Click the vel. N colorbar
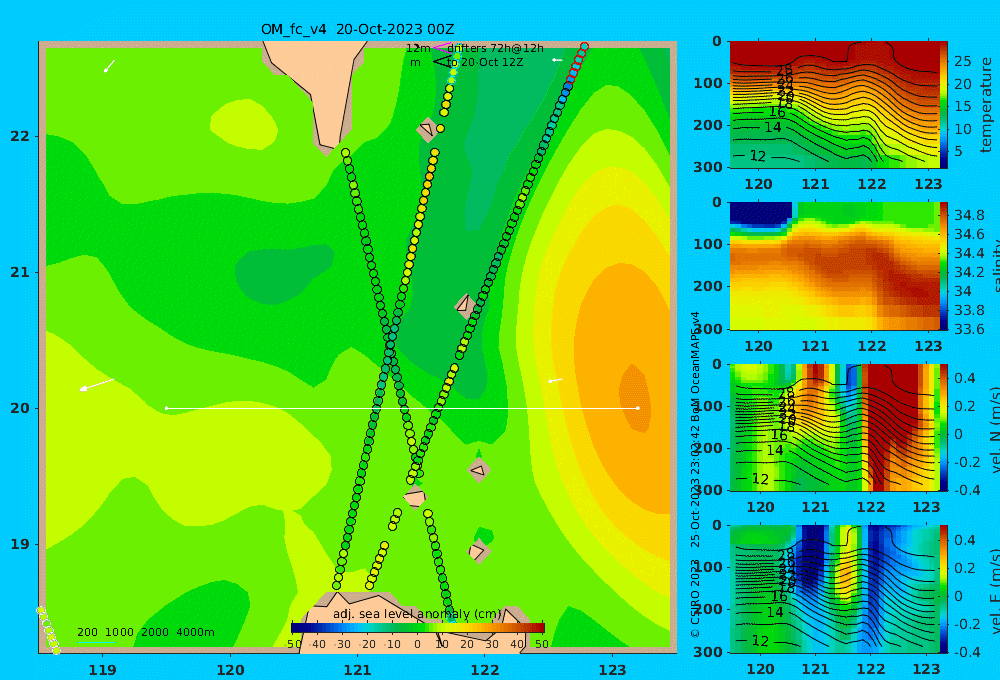The image size is (1000, 680). pos(944,427)
